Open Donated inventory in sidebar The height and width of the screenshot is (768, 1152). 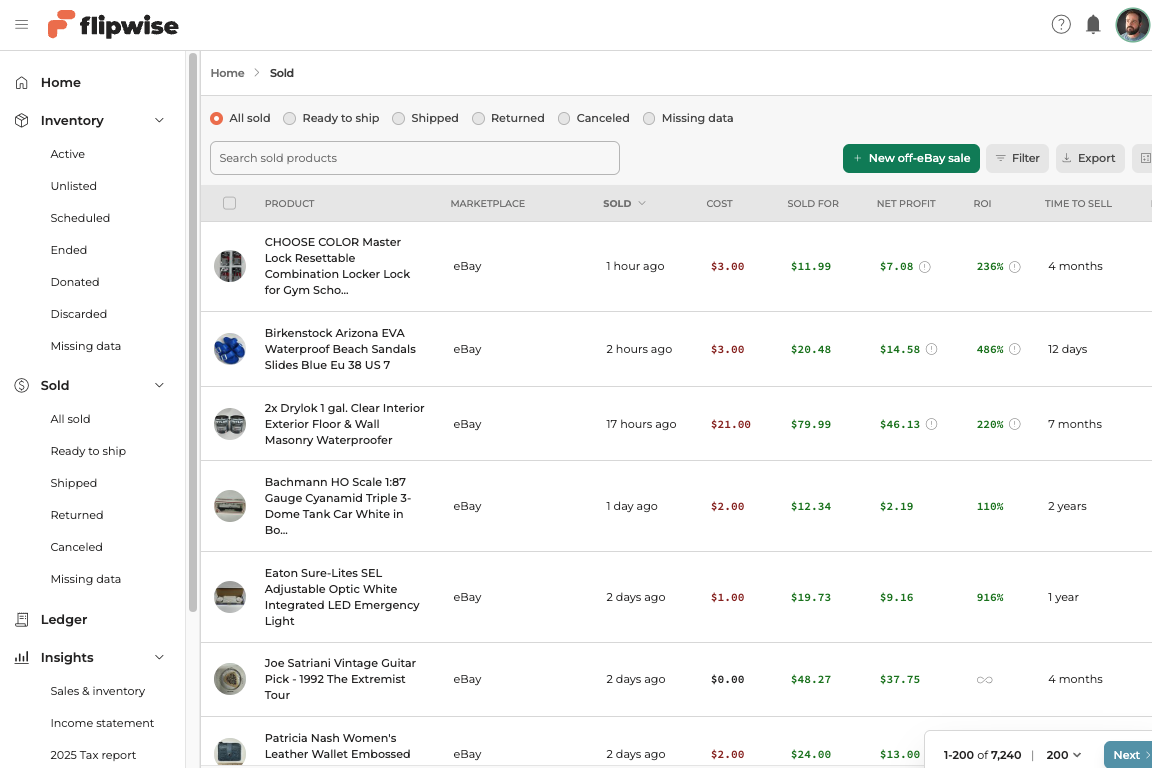coord(75,281)
